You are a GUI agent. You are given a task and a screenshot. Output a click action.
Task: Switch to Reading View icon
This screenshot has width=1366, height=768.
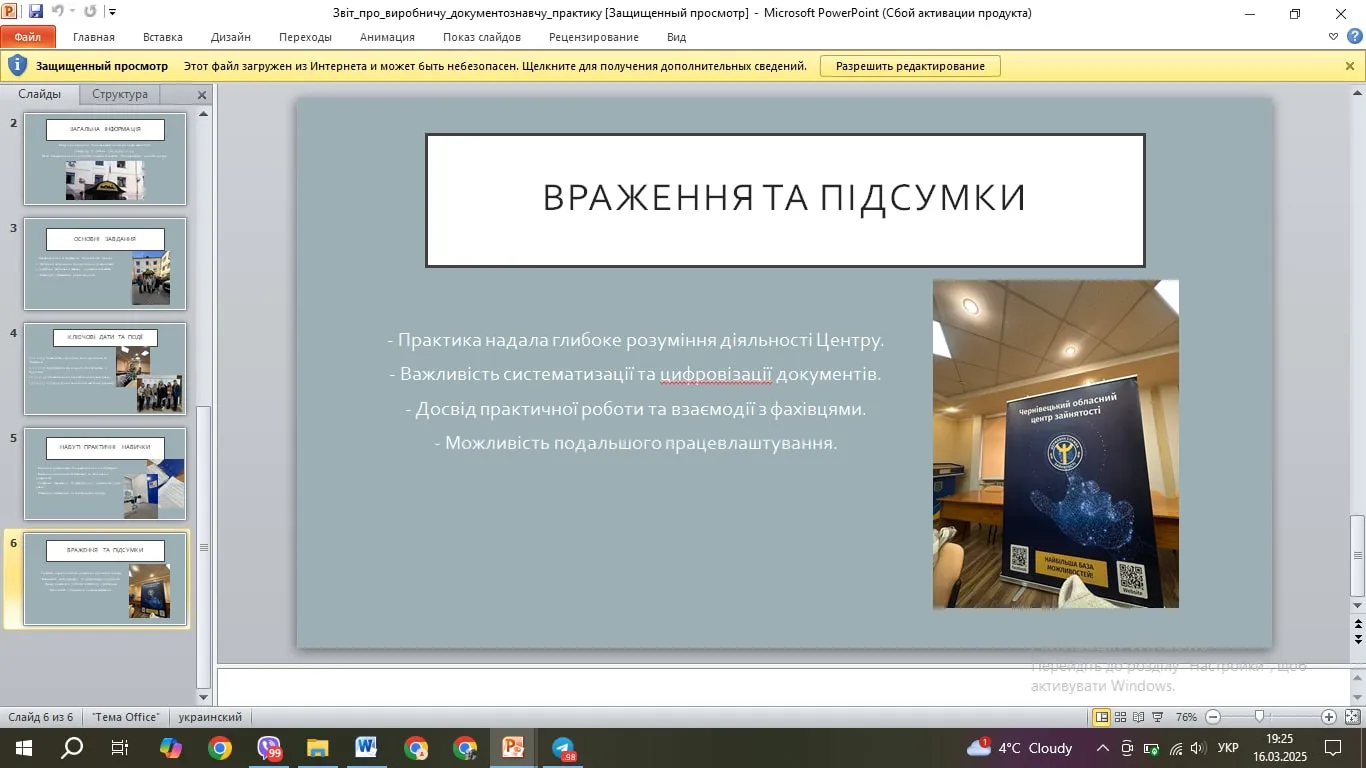pyautogui.click(x=1139, y=717)
